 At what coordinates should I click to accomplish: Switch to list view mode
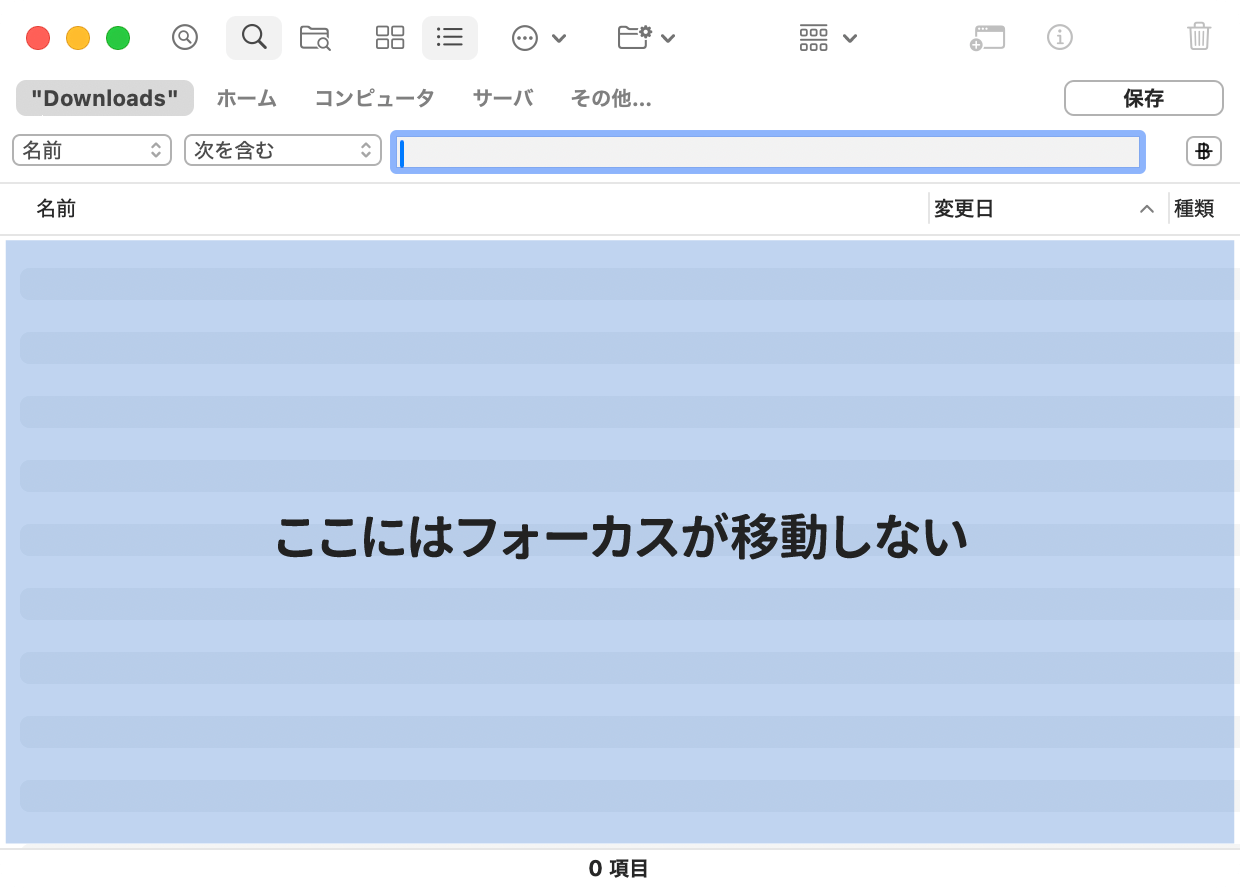tap(450, 38)
